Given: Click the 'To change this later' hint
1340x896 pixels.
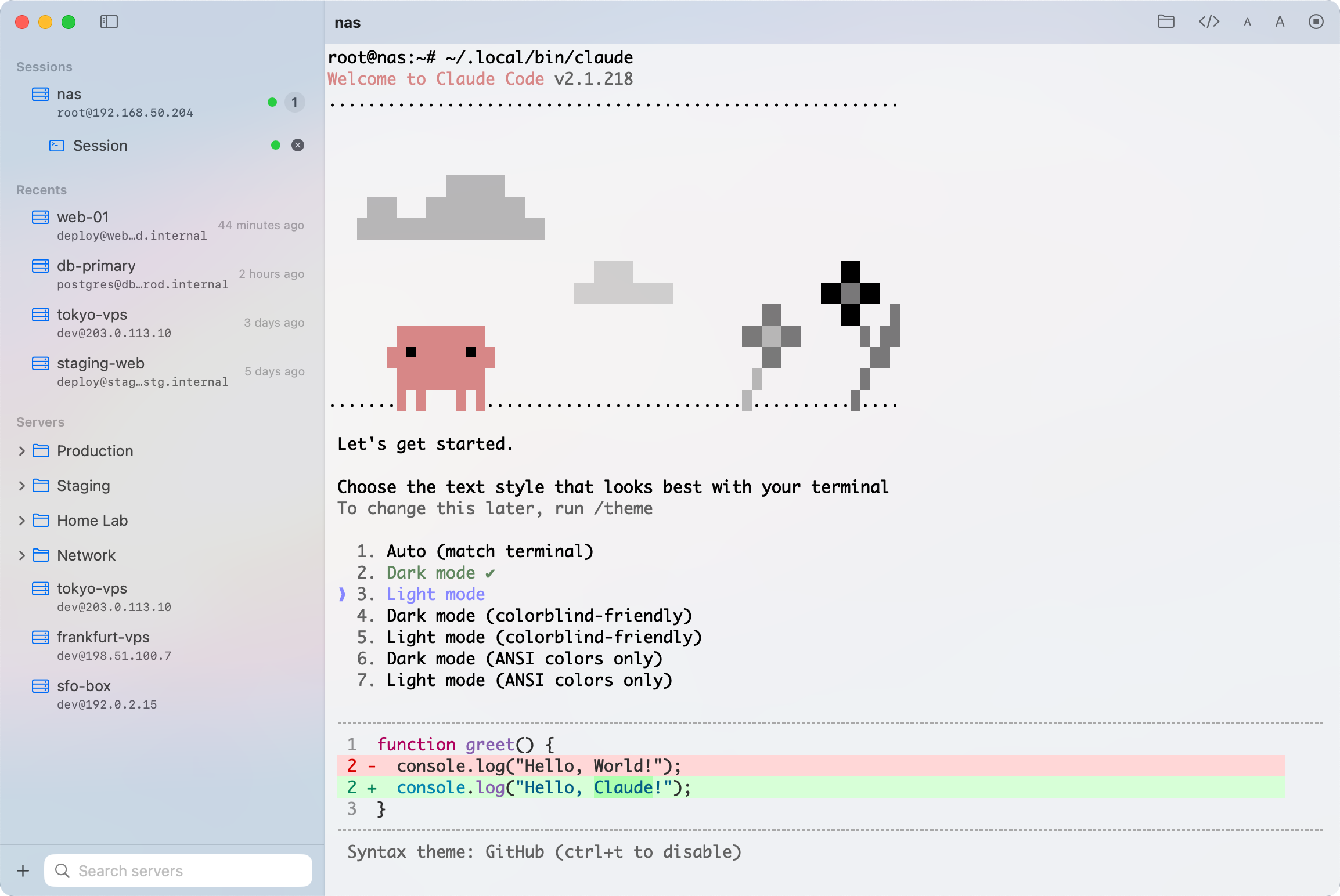Looking at the screenshot, I should (495, 508).
